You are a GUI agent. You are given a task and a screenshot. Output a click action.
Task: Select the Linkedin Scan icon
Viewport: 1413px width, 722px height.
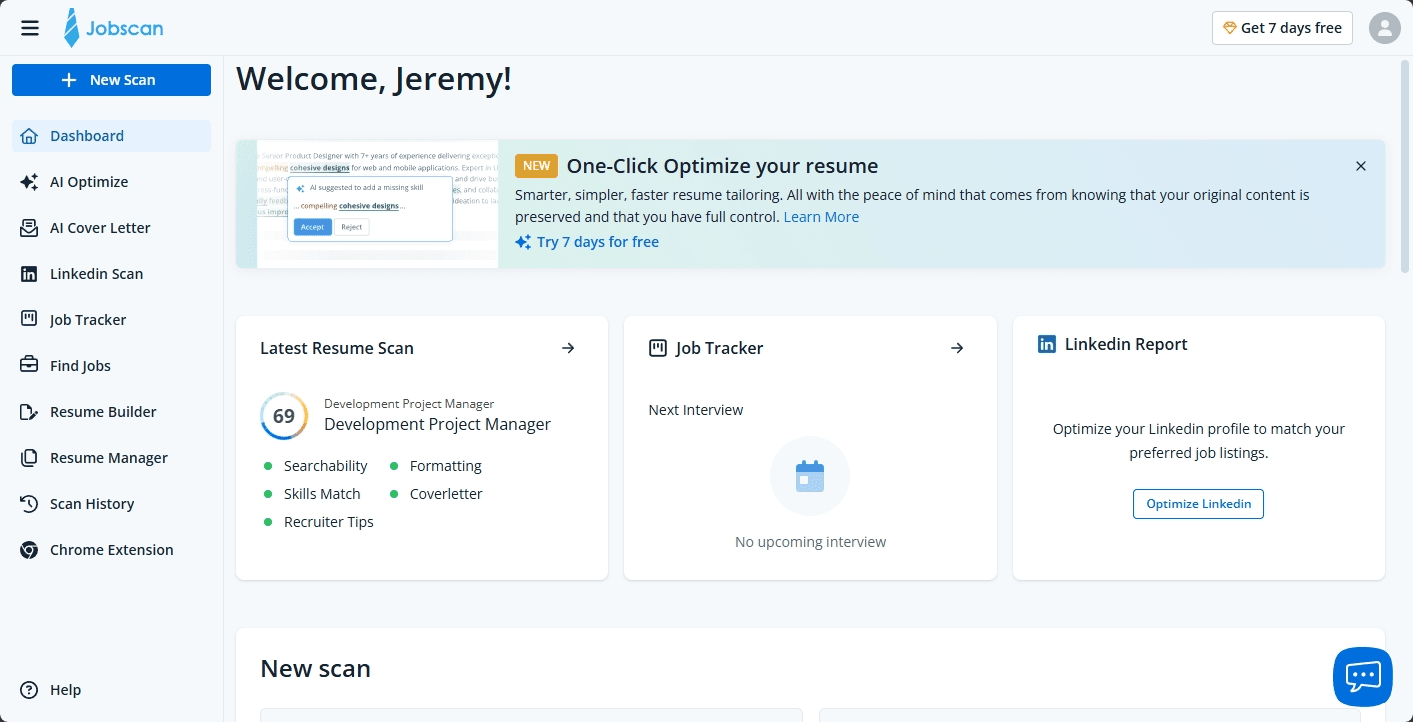coord(29,273)
